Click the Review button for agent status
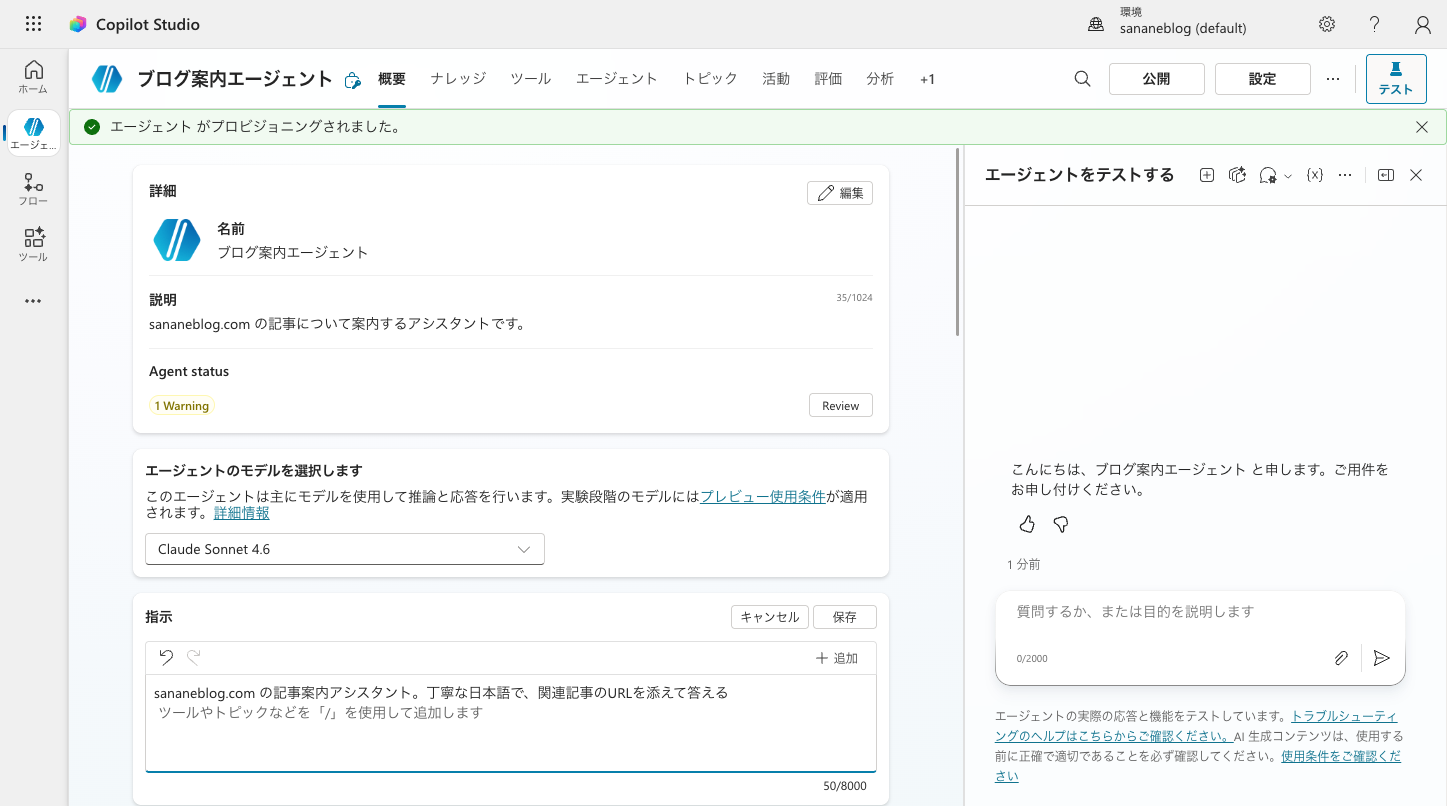The image size is (1447, 806). 841,405
